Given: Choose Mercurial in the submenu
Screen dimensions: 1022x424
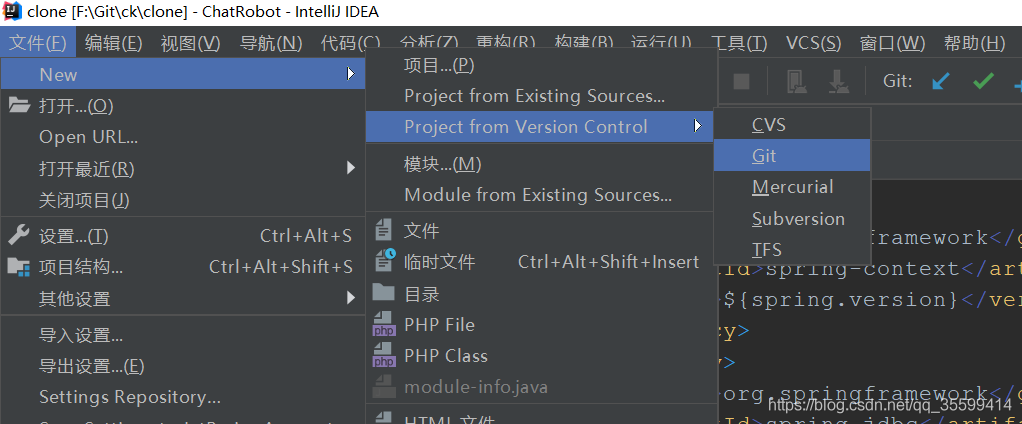Looking at the screenshot, I should coord(792,187).
